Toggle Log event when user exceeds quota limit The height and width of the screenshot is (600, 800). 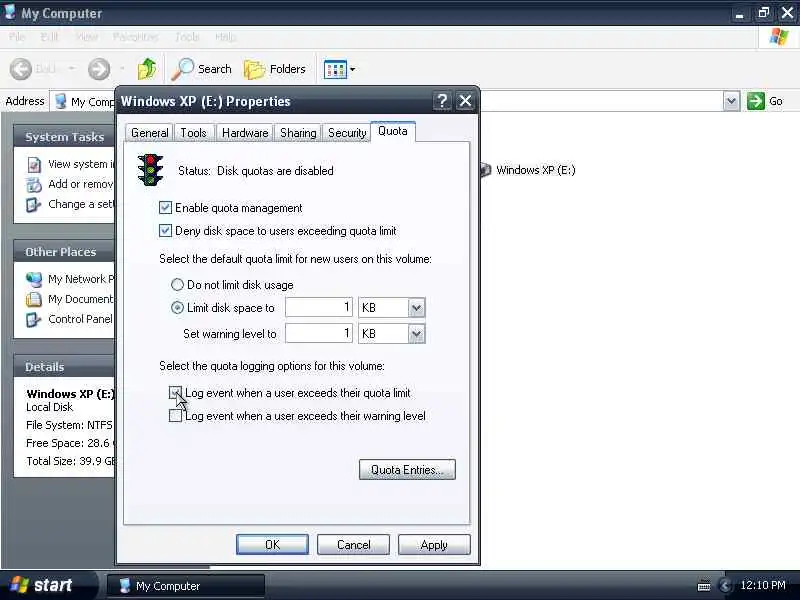(175, 393)
